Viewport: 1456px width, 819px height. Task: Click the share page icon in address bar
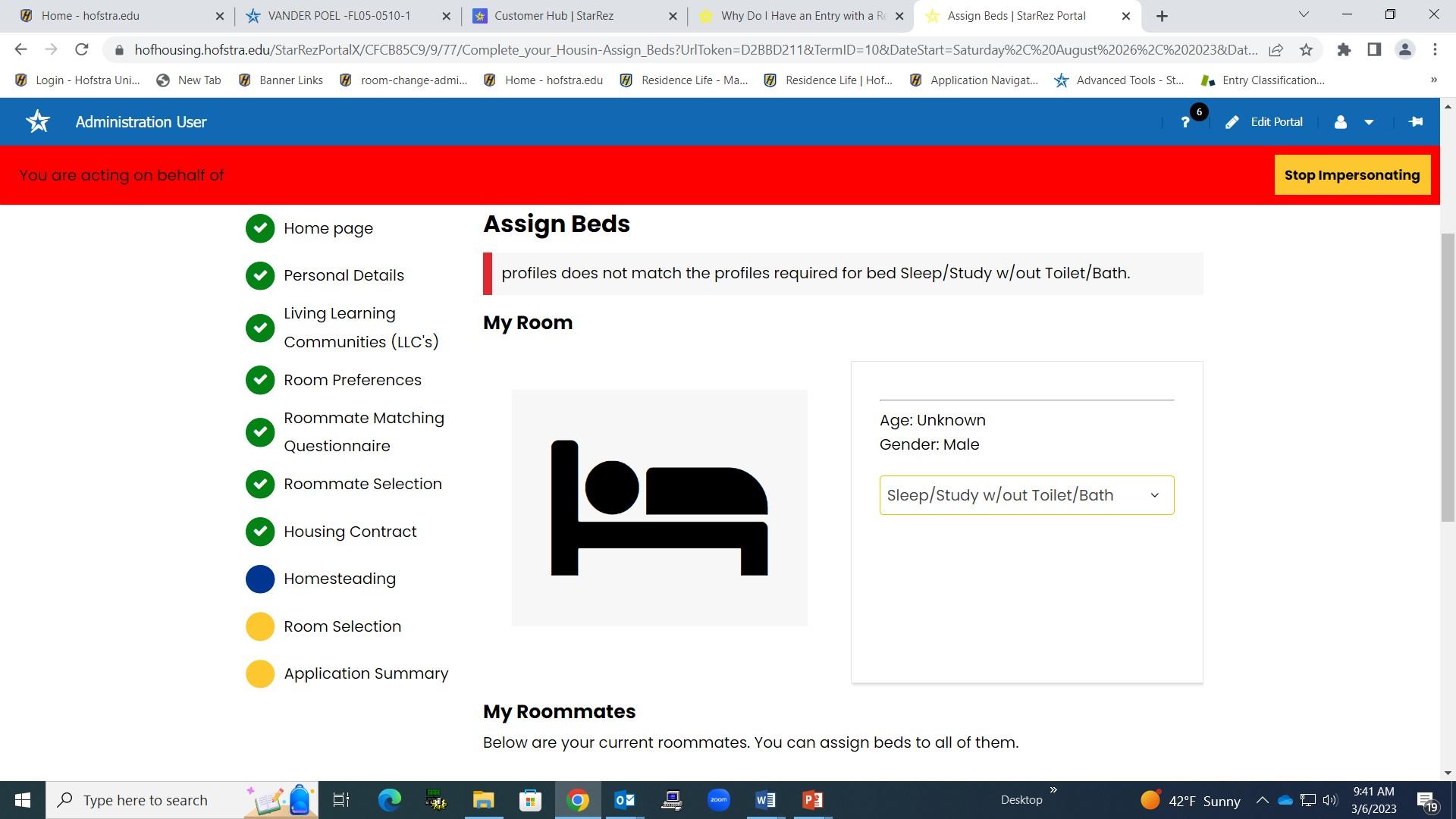(x=1276, y=50)
